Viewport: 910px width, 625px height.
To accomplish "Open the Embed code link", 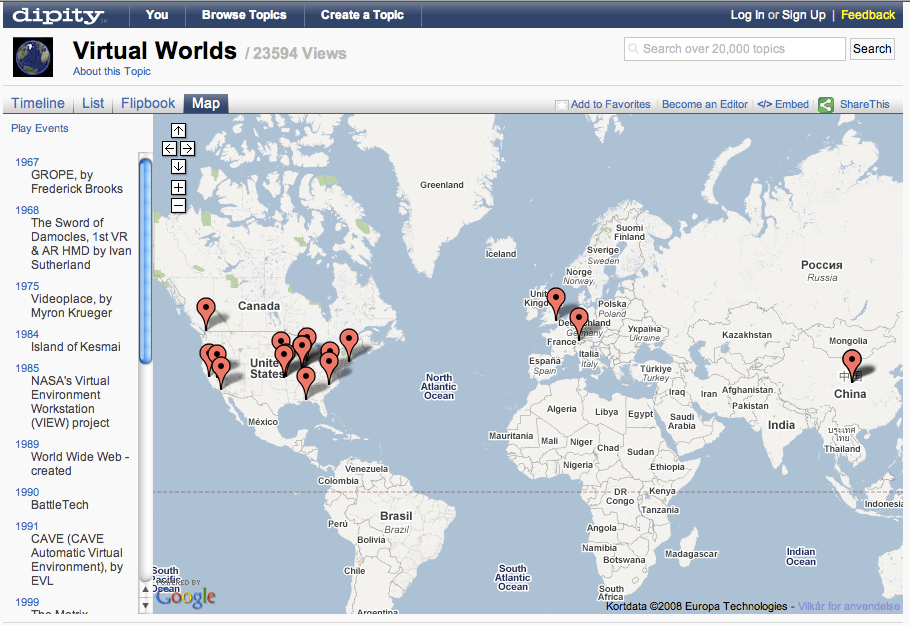I will pyautogui.click(x=783, y=104).
